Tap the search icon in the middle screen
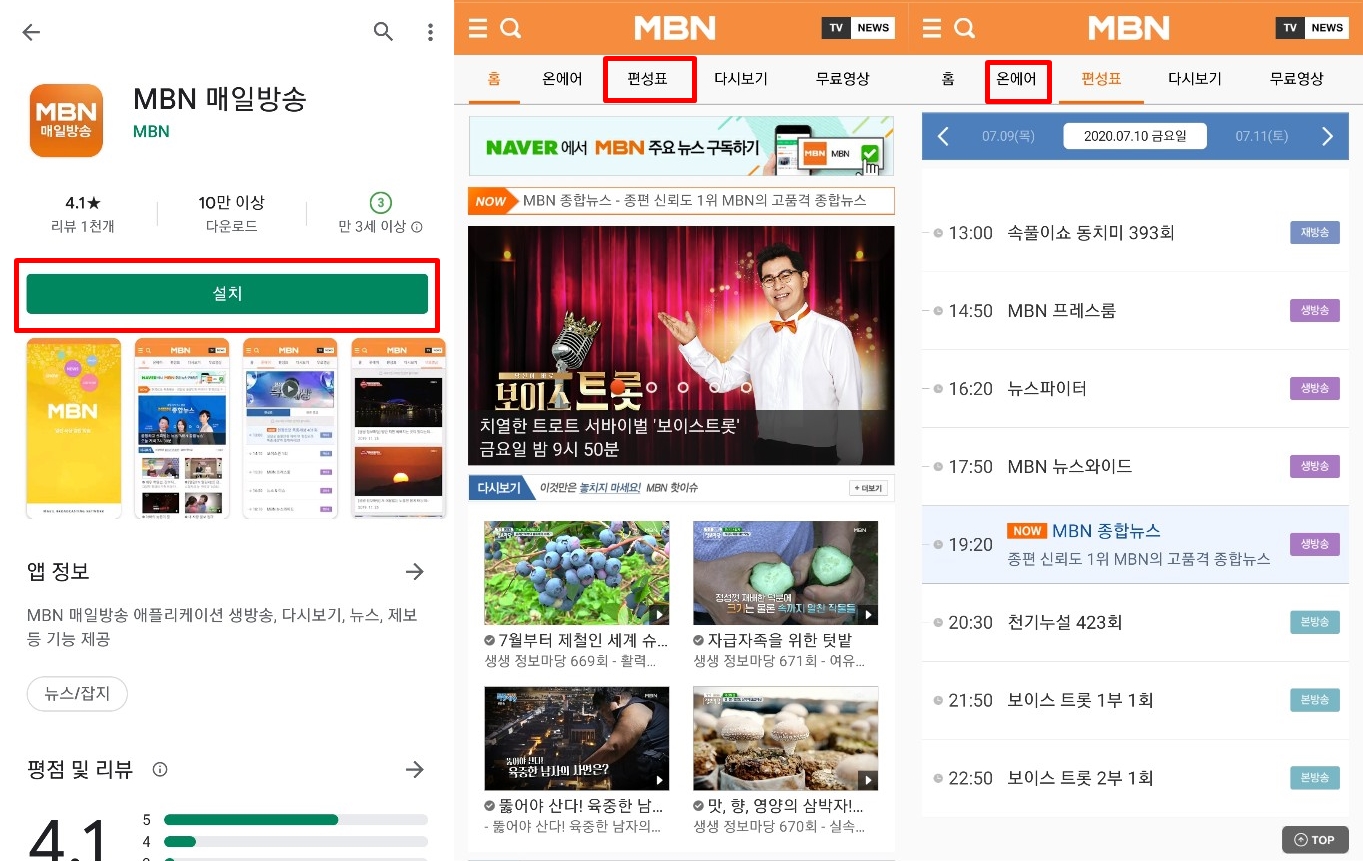Image resolution: width=1363 pixels, height=861 pixels. (x=511, y=28)
